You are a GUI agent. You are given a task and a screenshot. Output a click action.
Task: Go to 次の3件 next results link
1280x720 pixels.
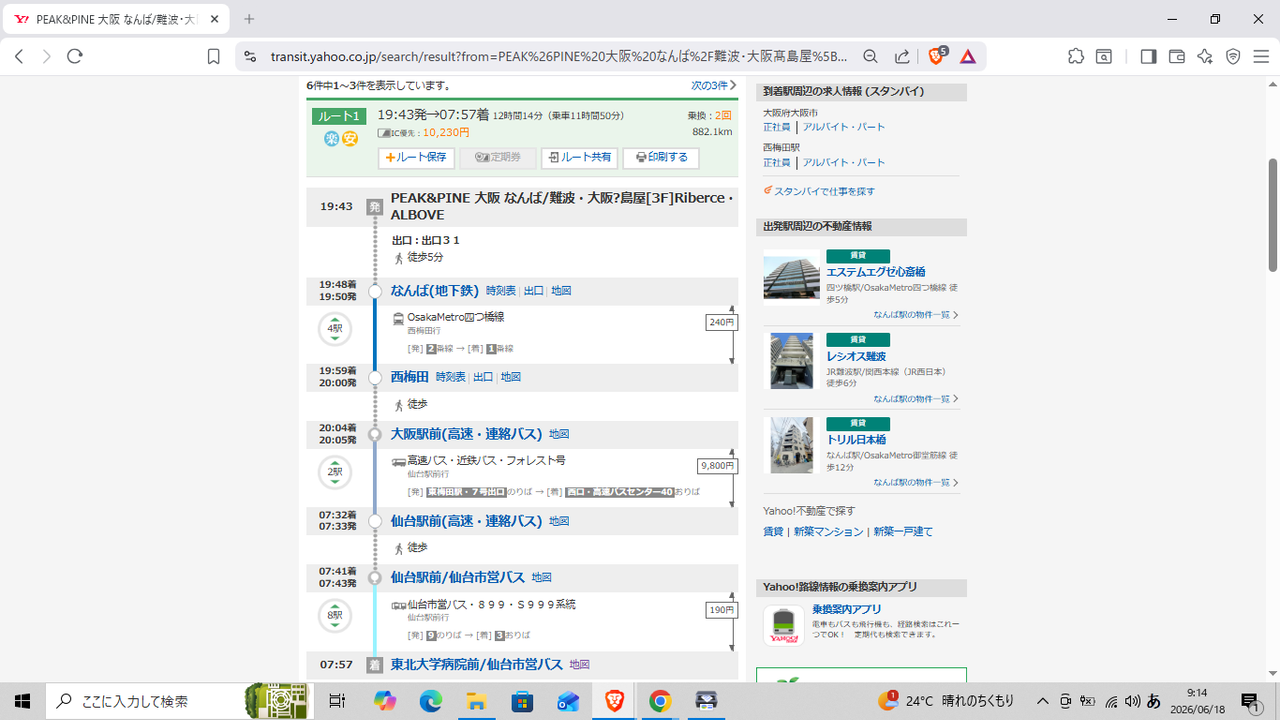[714, 86]
